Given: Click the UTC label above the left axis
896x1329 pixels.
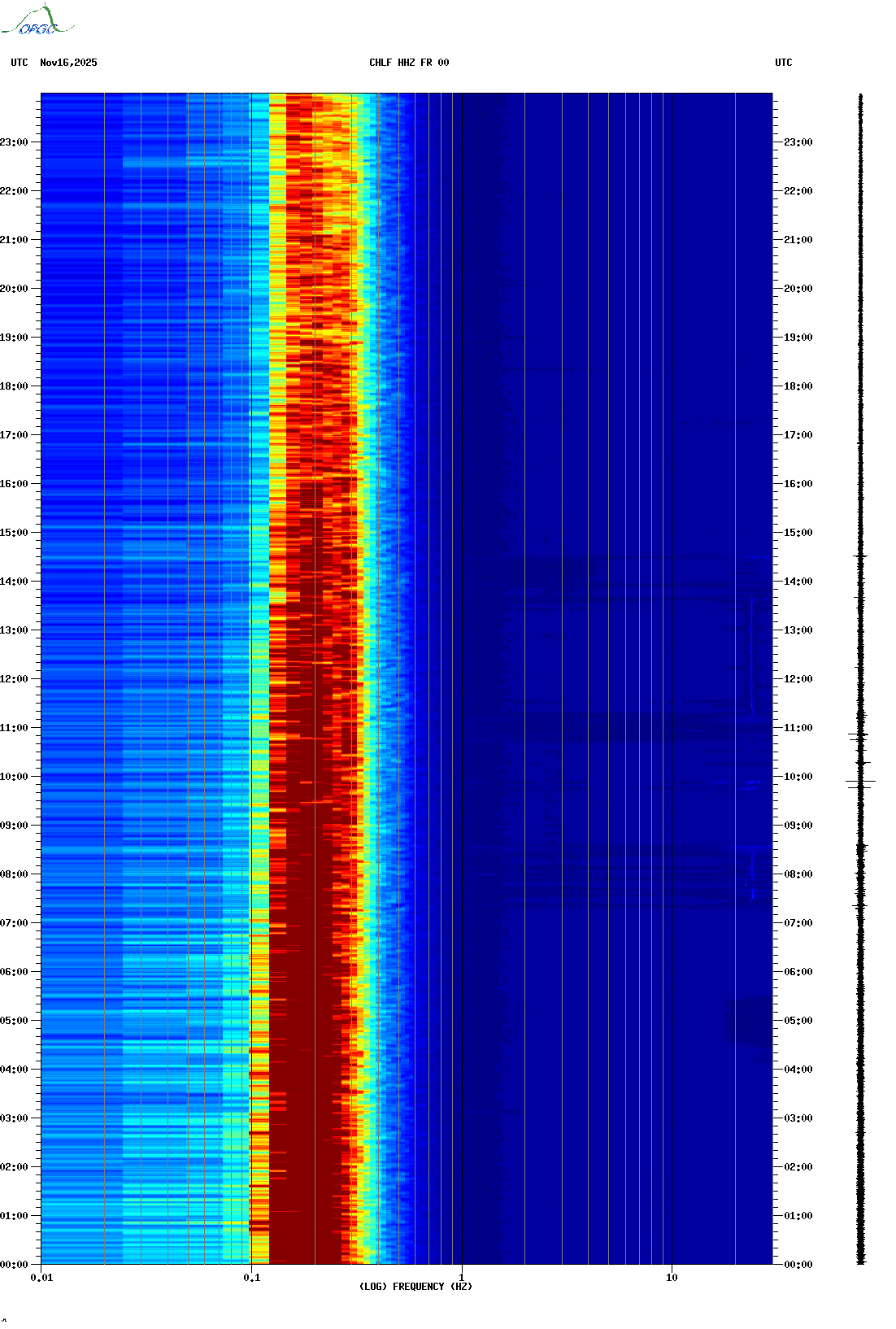Looking at the screenshot, I should (x=20, y=63).
